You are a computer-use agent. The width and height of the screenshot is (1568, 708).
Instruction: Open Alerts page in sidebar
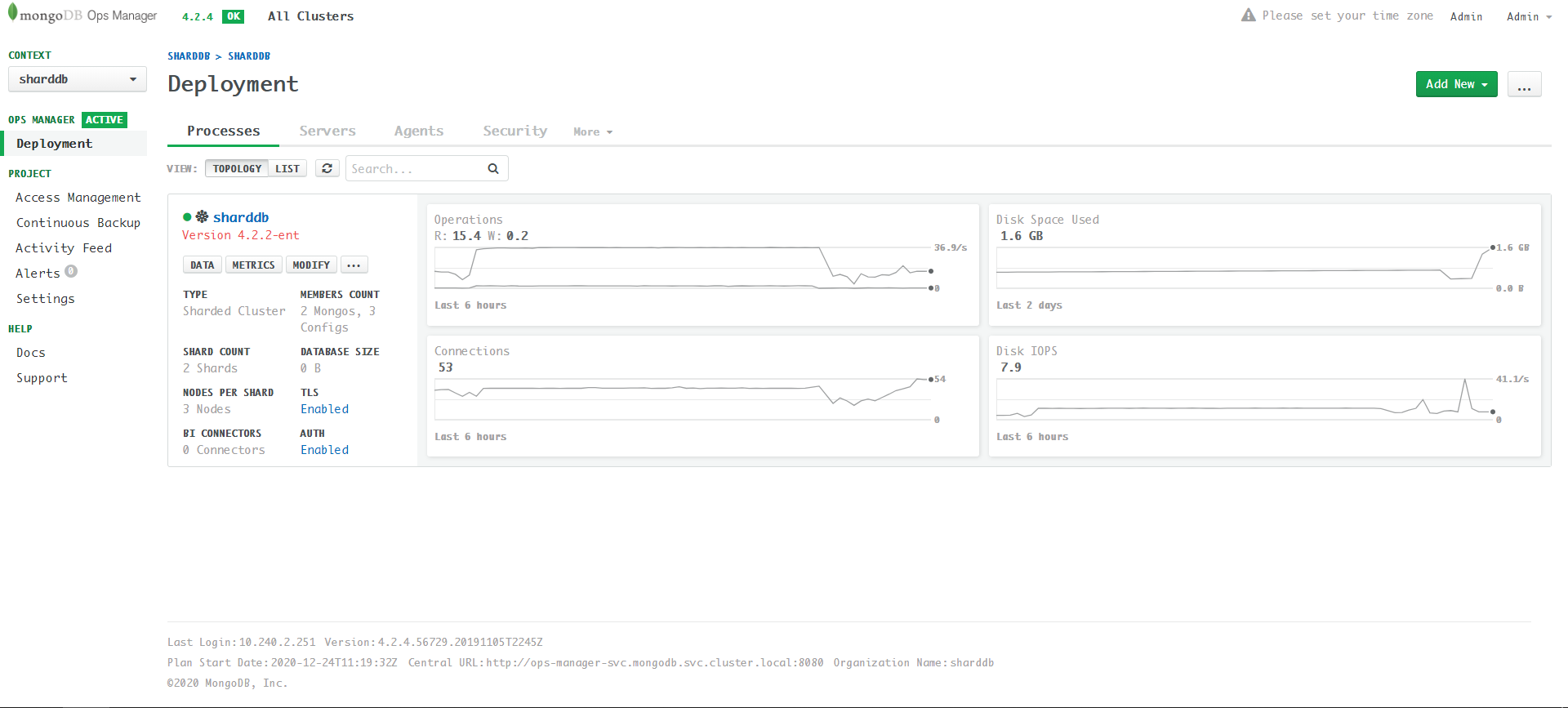(38, 274)
